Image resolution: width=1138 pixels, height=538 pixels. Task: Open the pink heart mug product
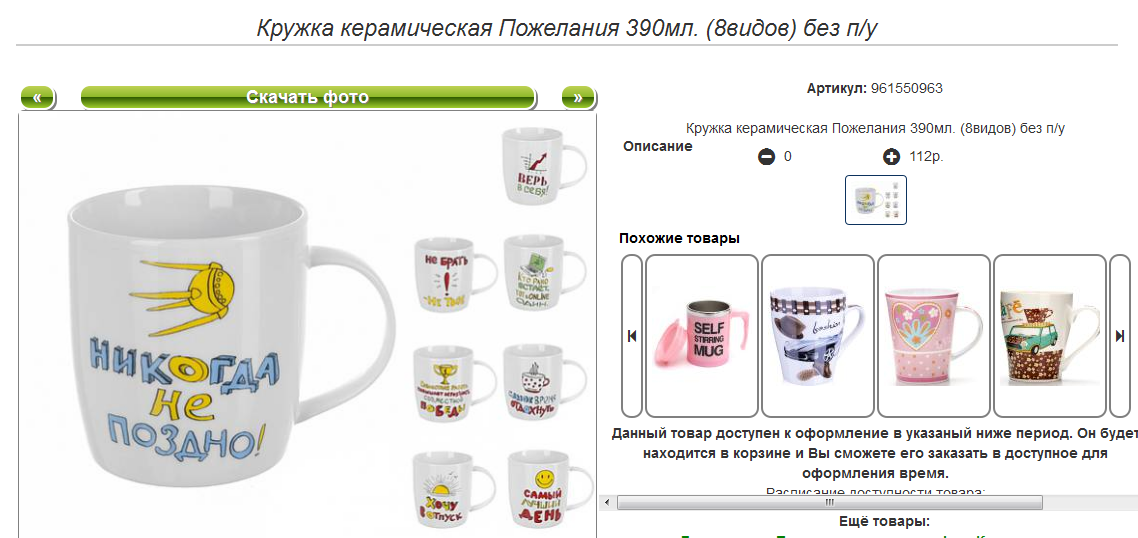click(x=934, y=335)
